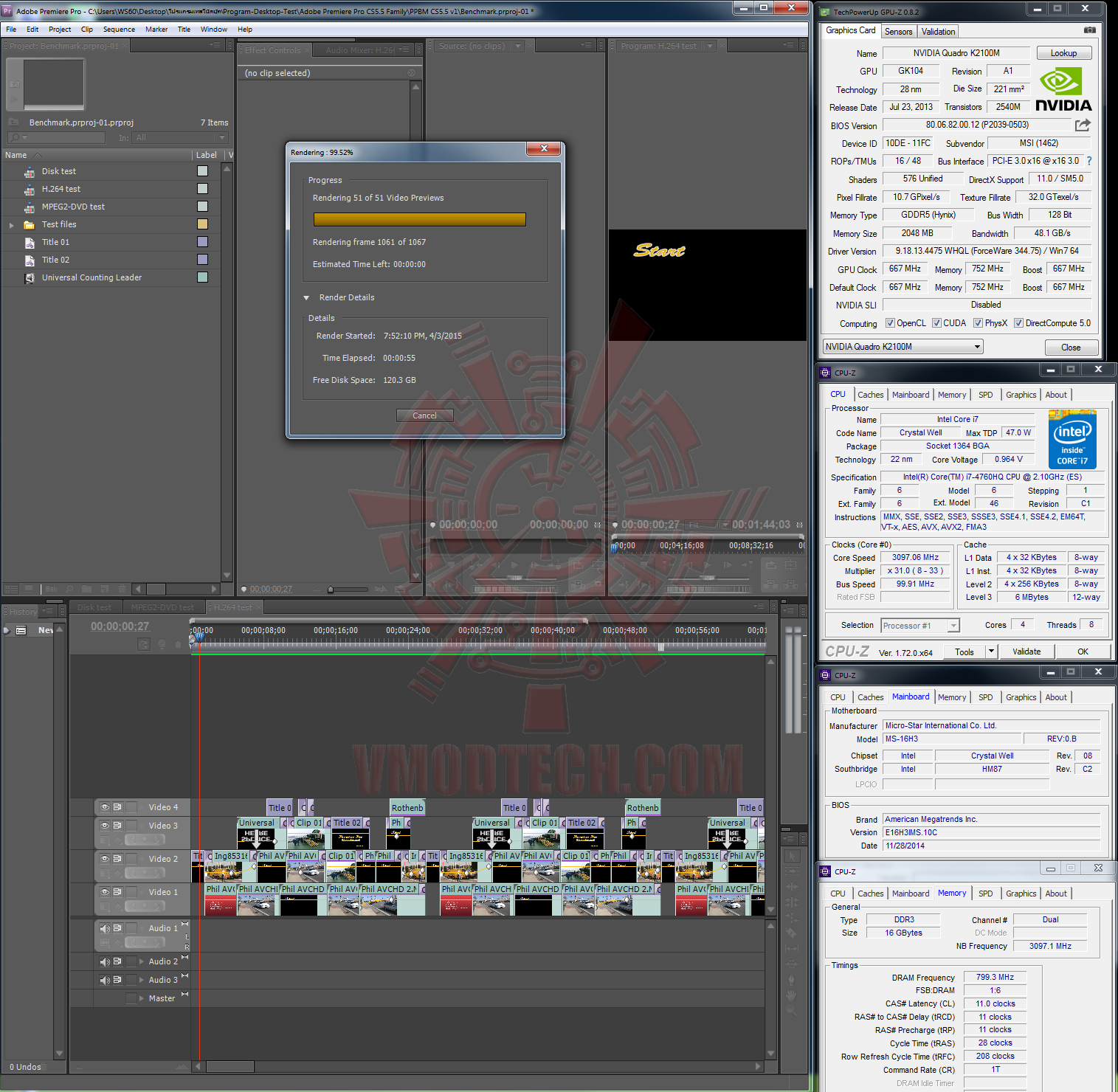Click the Intel Core i7 logo in CPU-Z
This screenshot has height=1092, width=1118.
click(x=1072, y=440)
